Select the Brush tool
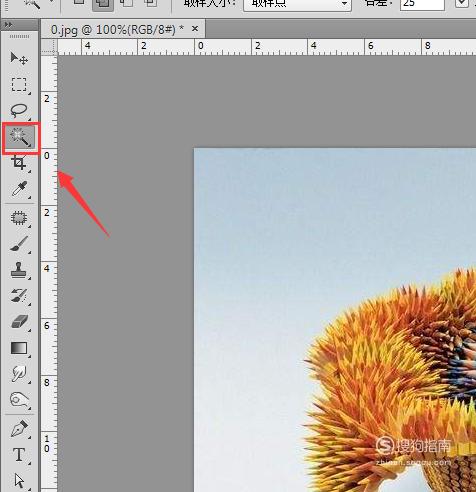 pos(19,244)
